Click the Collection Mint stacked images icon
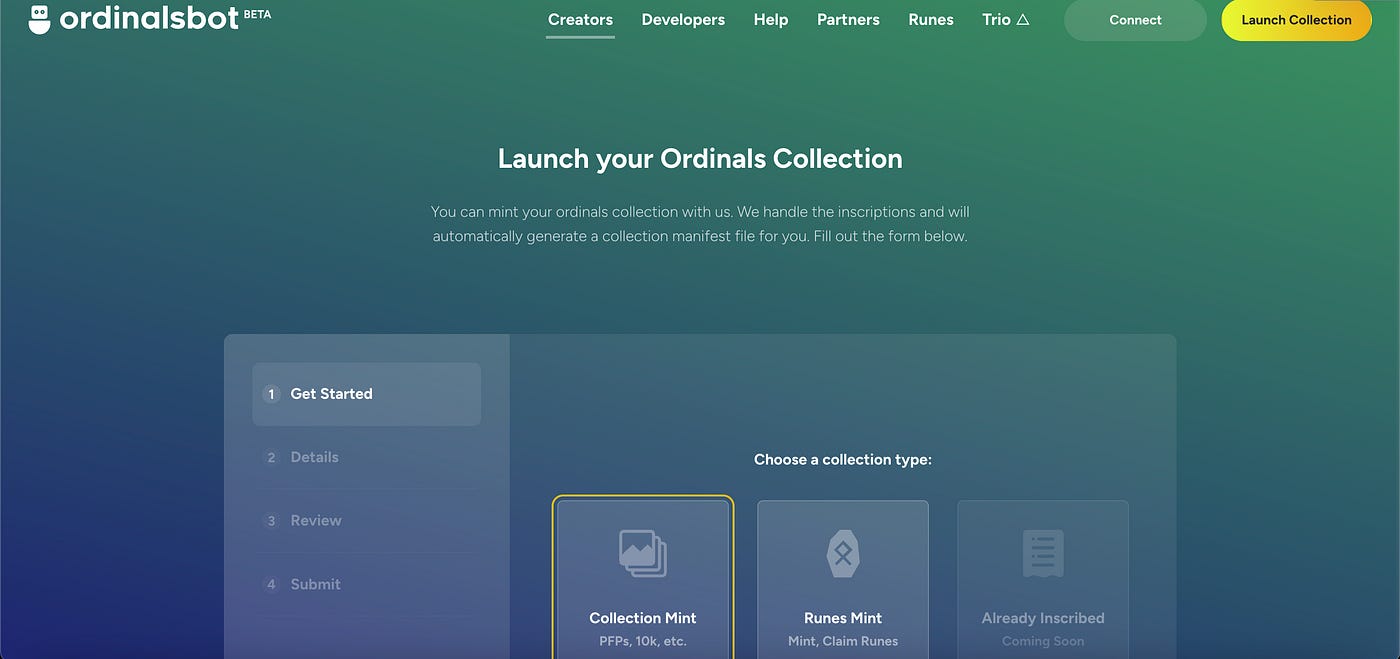Image resolution: width=1400 pixels, height=659 pixels. coord(643,554)
